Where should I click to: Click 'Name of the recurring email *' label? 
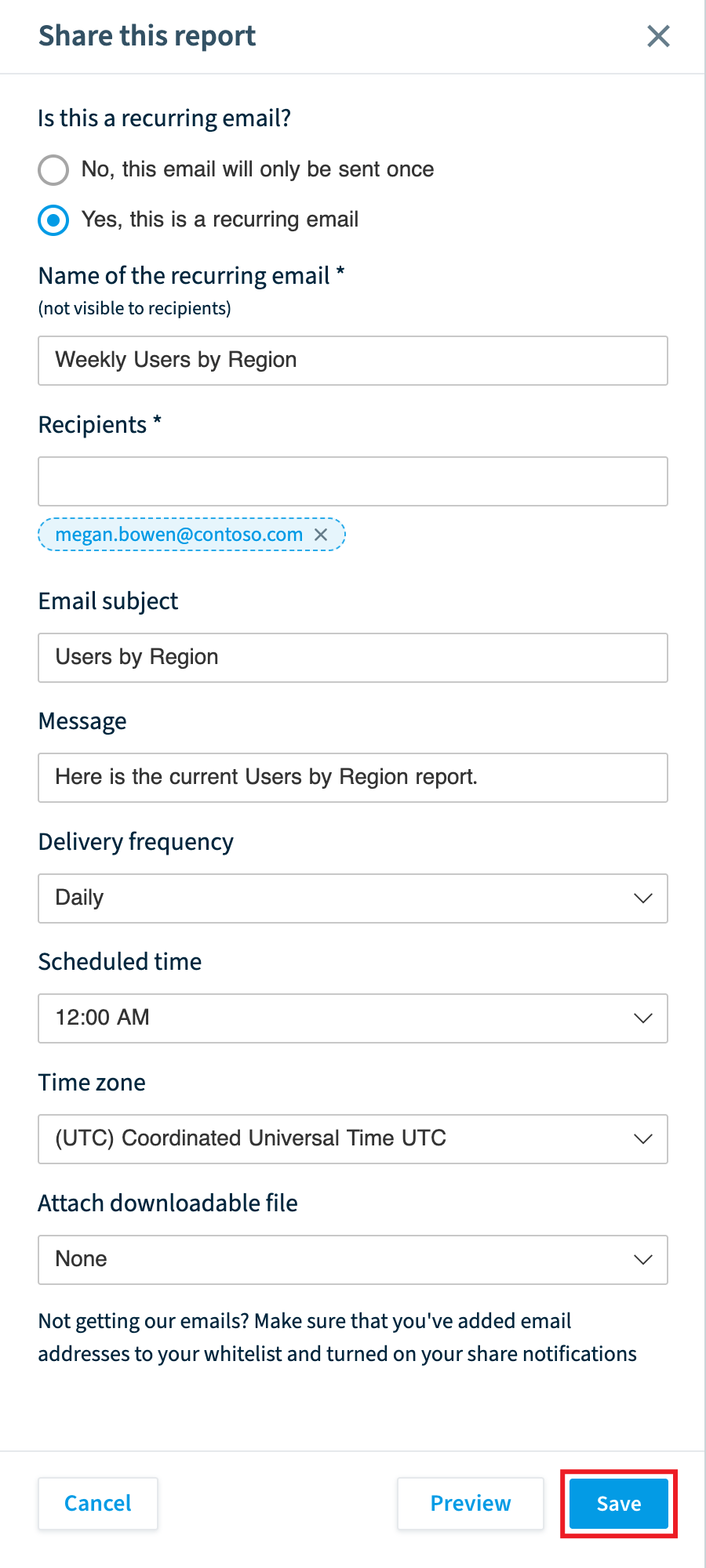pos(191,276)
